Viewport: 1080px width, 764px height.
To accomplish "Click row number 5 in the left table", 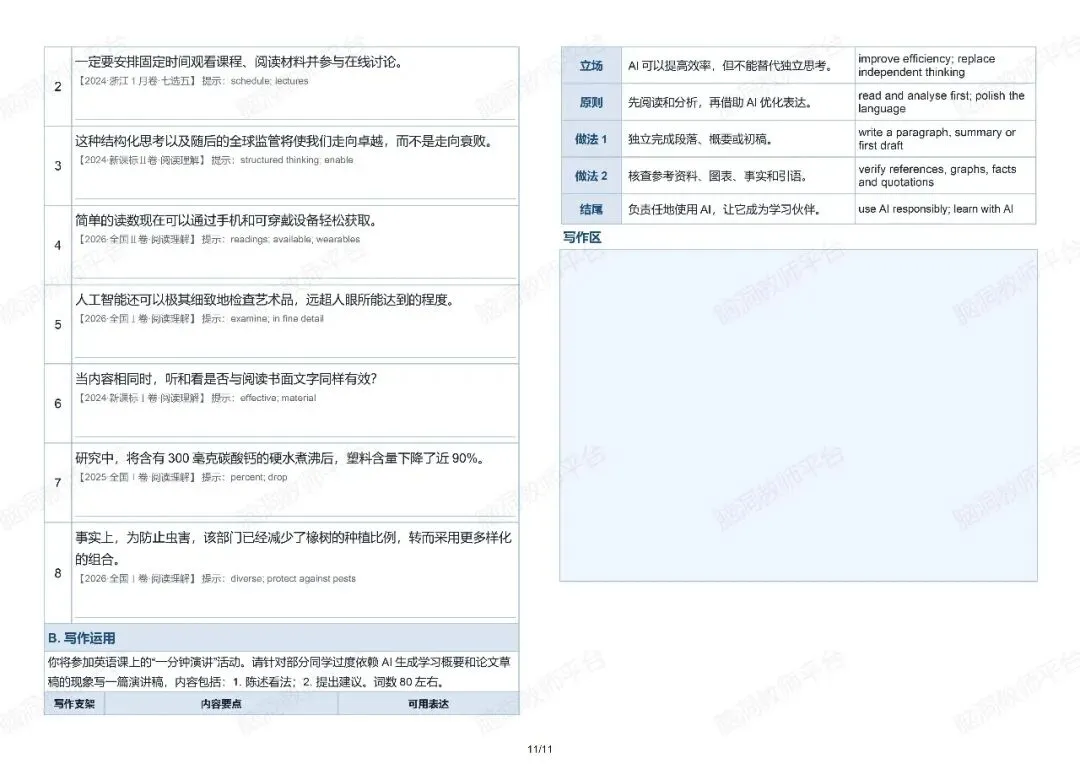I will [x=58, y=324].
